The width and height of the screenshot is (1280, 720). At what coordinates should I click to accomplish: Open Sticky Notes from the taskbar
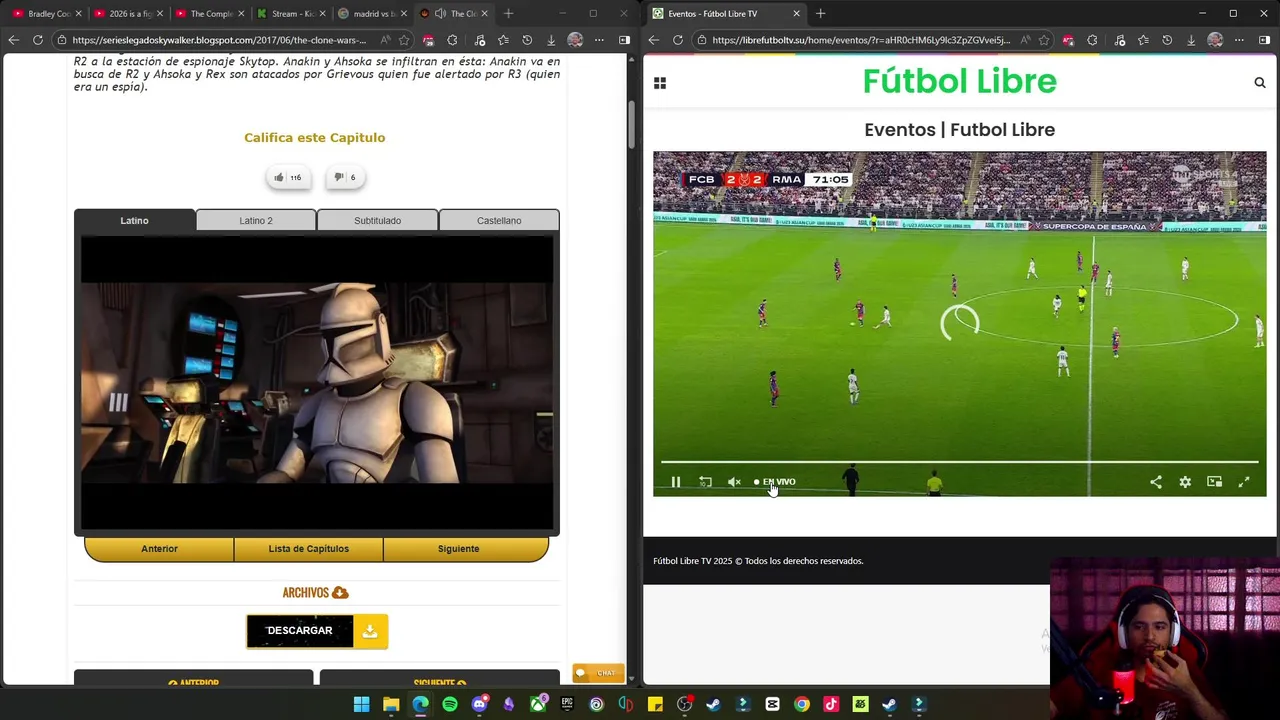(x=655, y=705)
